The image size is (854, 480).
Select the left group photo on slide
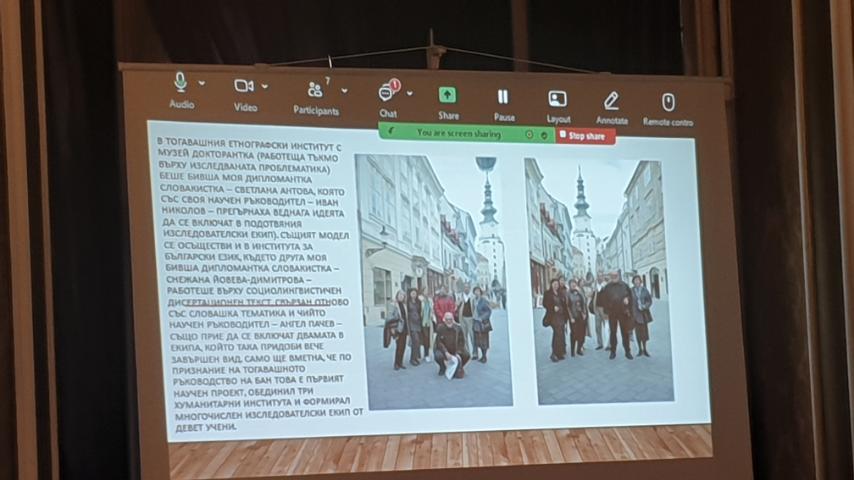(x=434, y=282)
